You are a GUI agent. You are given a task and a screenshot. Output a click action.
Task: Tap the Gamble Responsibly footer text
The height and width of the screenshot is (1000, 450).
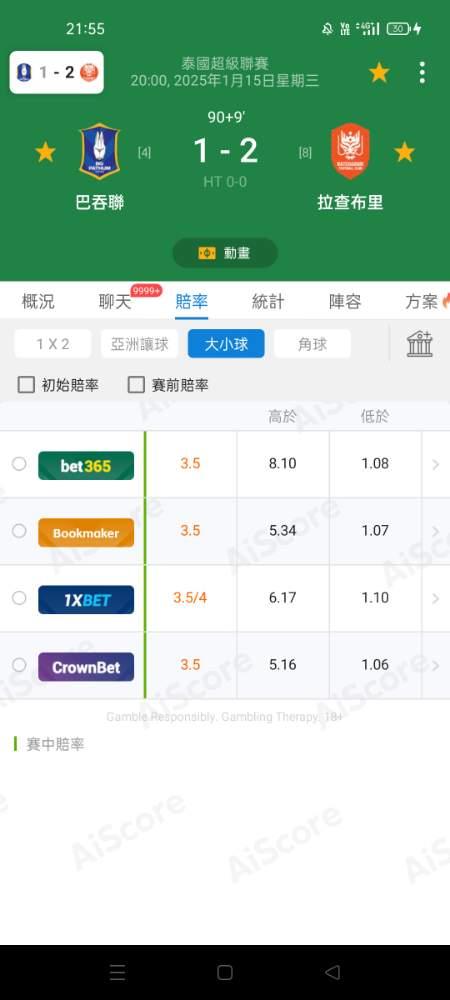click(x=225, y=717)
